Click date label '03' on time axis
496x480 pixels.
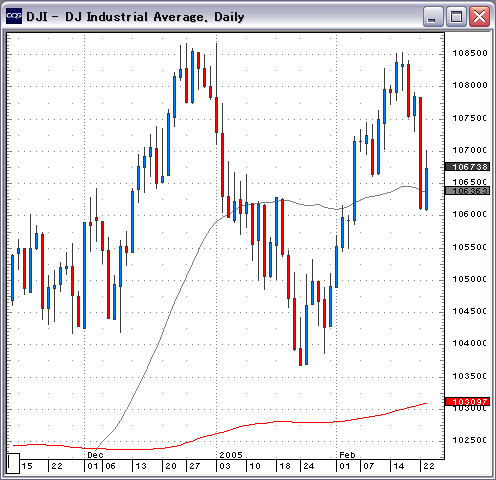click(x=225, y=466)
